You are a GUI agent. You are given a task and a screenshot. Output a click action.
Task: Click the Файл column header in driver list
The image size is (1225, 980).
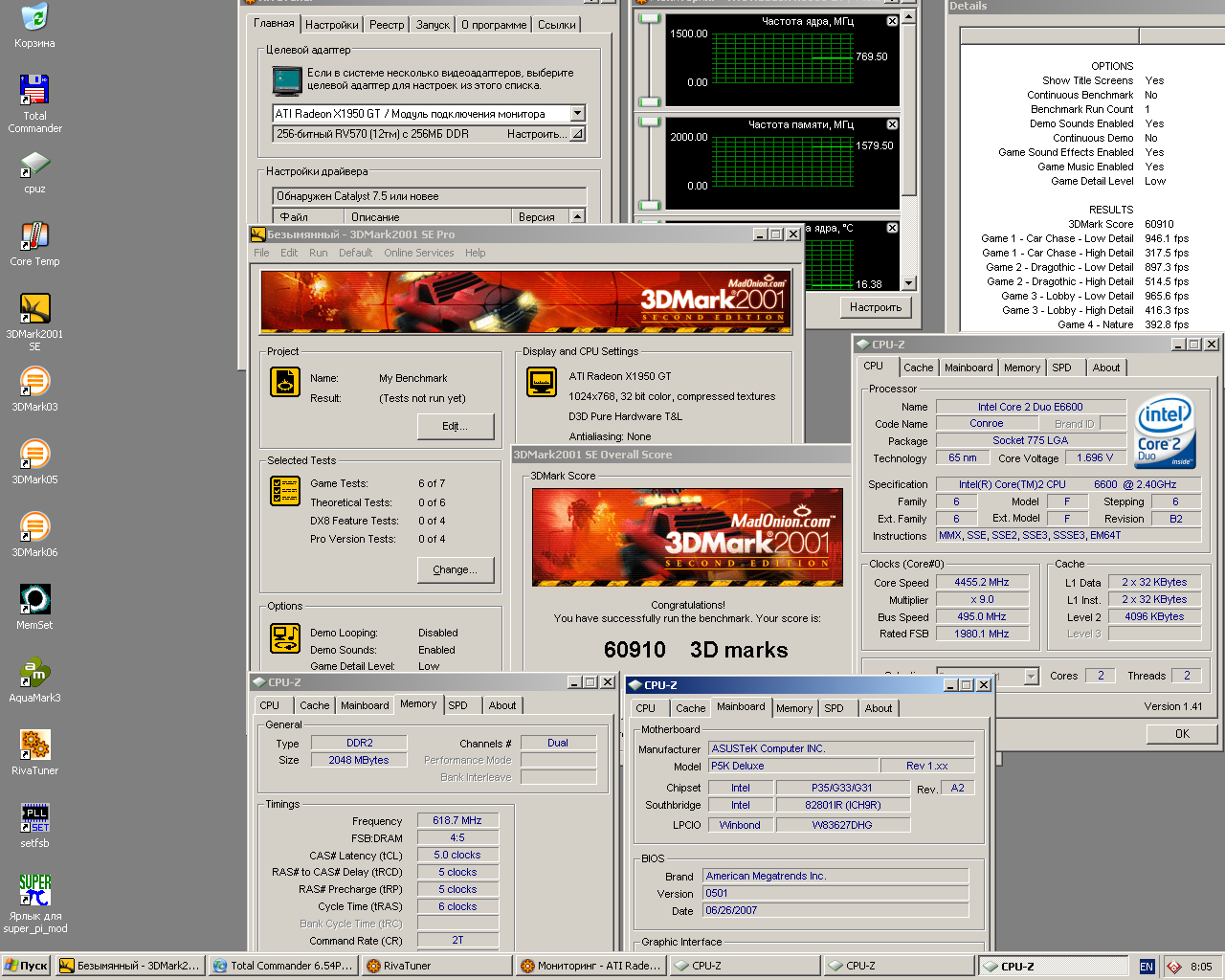[308, 217]
